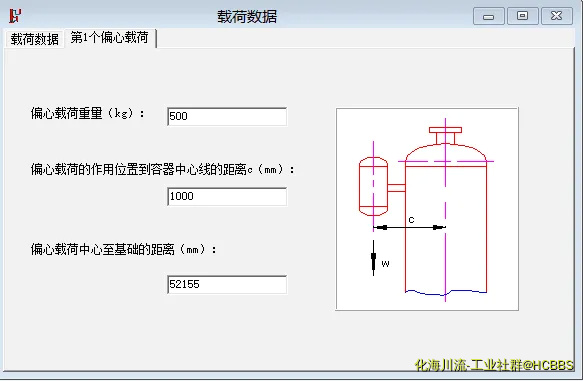Click the red application icon in title bar
The width and height of the screenshot is (583, 381).
[15, 16]
